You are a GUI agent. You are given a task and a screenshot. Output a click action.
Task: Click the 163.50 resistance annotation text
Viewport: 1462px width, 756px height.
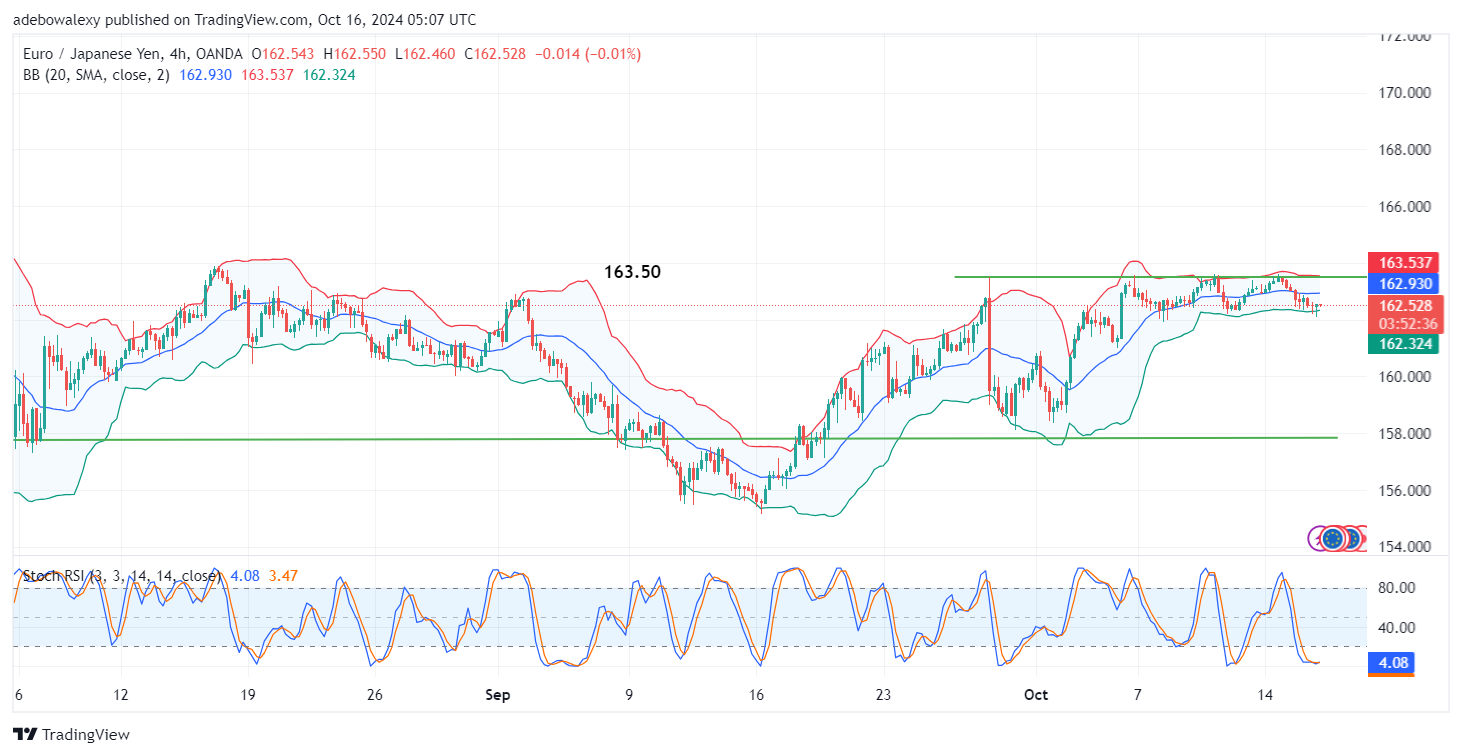point(632,272)
